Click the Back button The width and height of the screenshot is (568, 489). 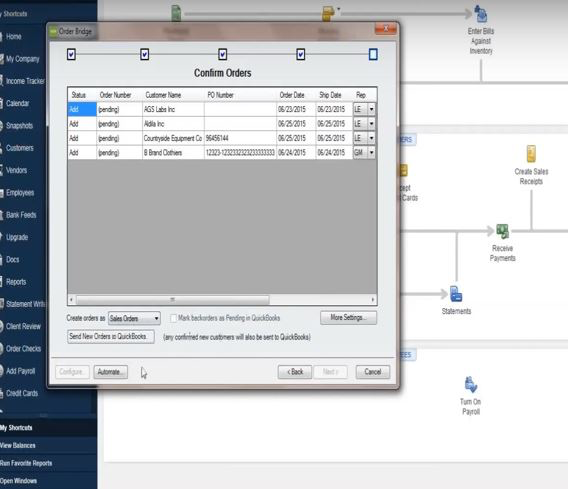pyautogui.click(x=295, y=372)
